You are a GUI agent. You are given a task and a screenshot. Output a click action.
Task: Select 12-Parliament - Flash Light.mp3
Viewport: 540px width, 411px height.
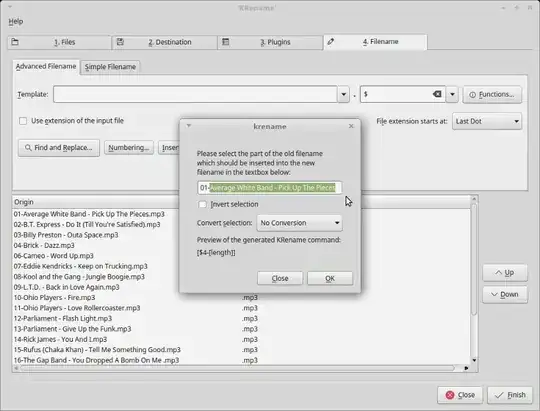coord(63,318)
